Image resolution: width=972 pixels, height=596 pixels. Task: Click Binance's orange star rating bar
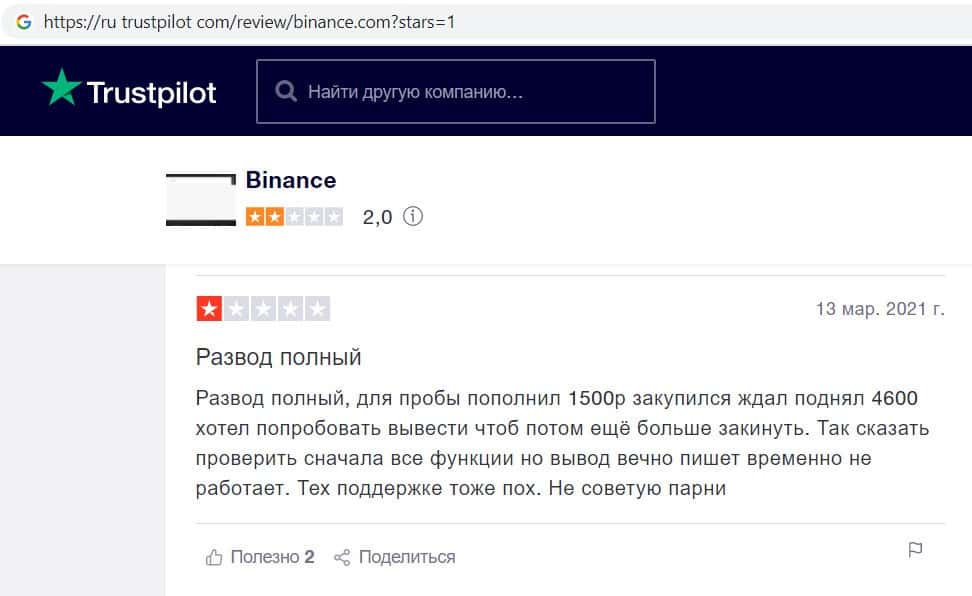[294, 216]
